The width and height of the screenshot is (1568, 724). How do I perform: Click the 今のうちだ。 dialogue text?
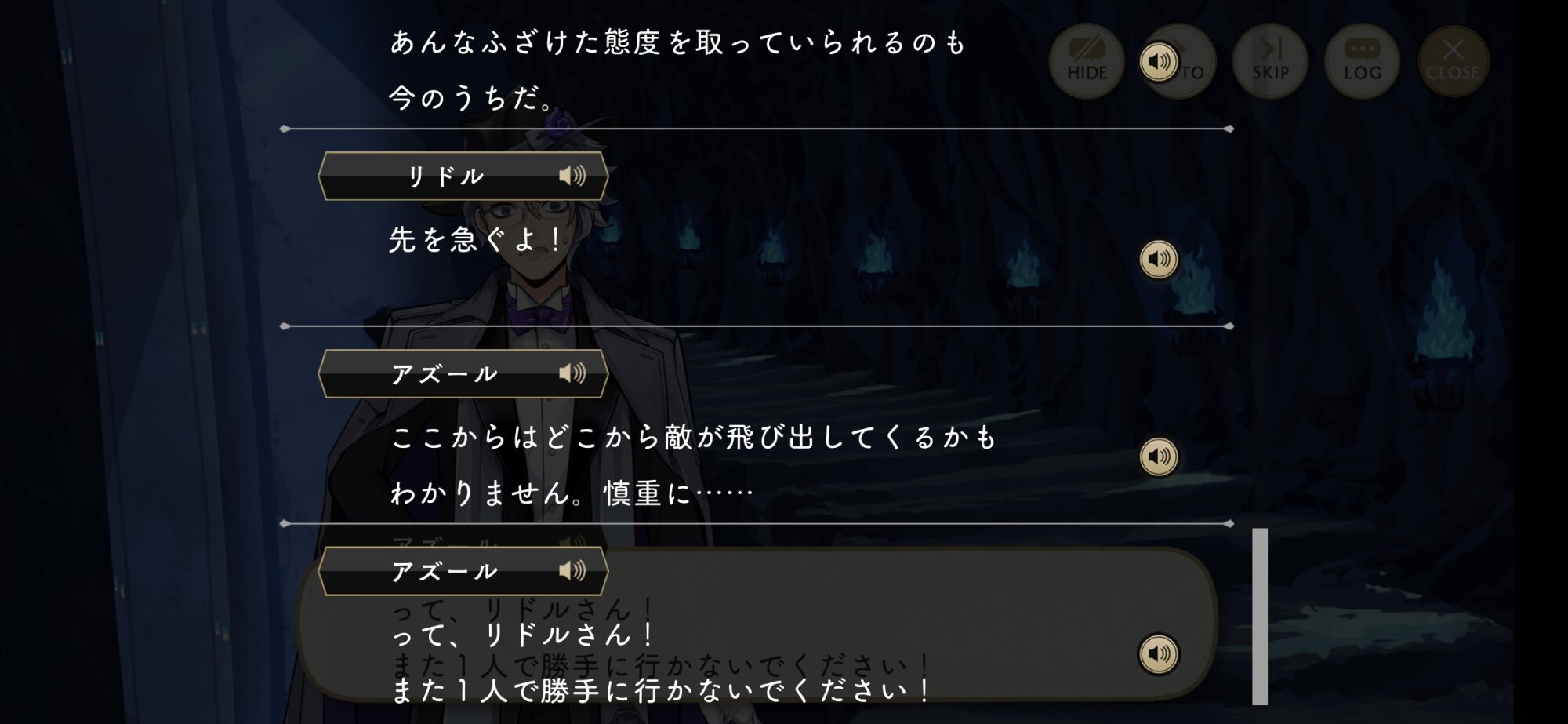[472, 98]
